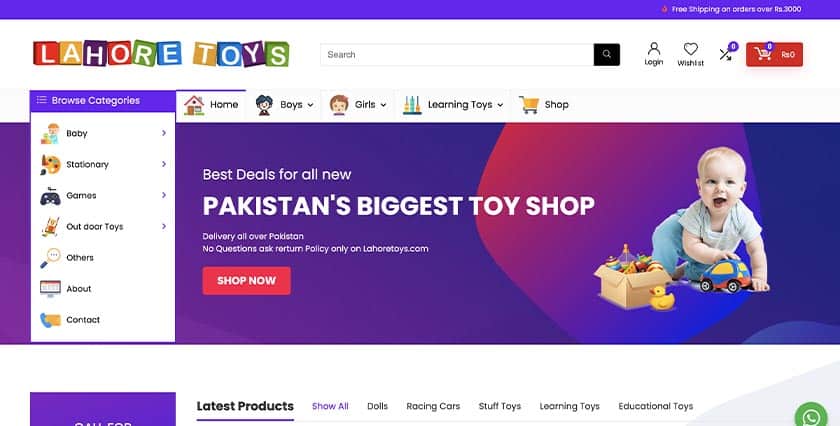840x426 pixels.
Task: Expand the Baby category arrow
Action: coord(164,133)
